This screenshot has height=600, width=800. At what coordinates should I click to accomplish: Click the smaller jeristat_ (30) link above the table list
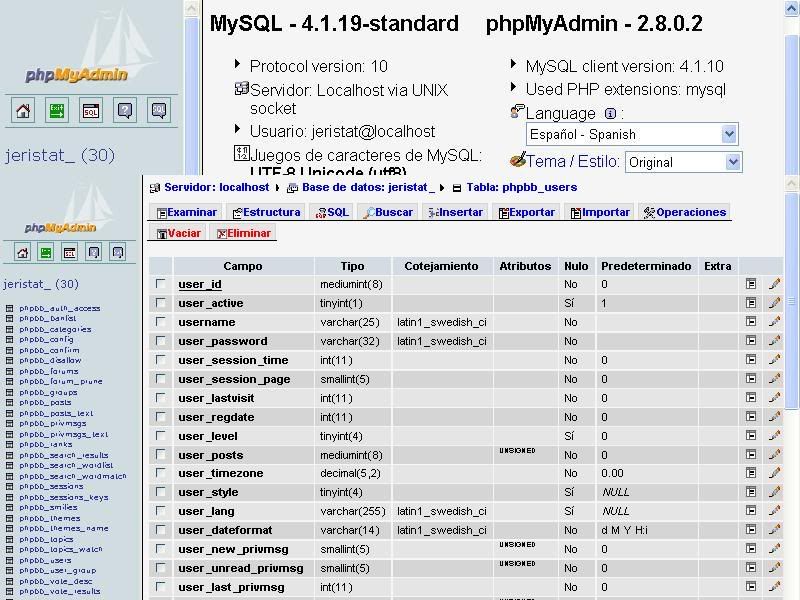point(41,284)
